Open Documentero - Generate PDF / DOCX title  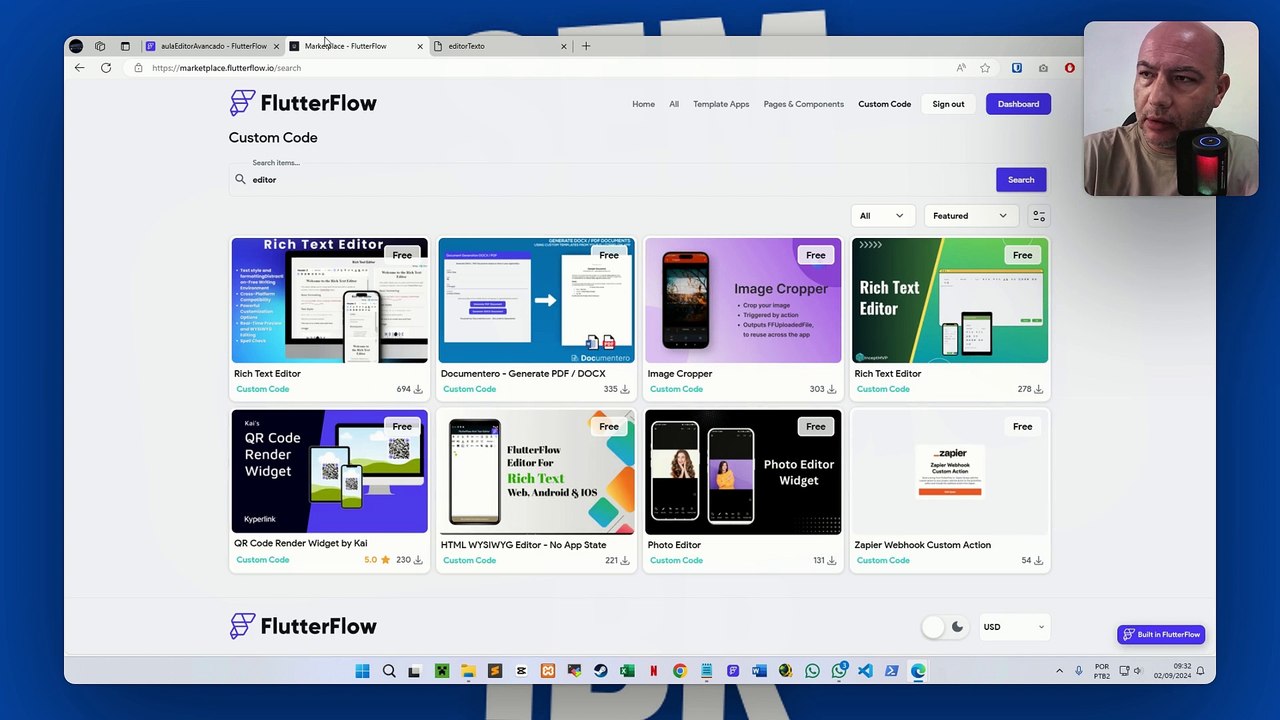point(523,373)
